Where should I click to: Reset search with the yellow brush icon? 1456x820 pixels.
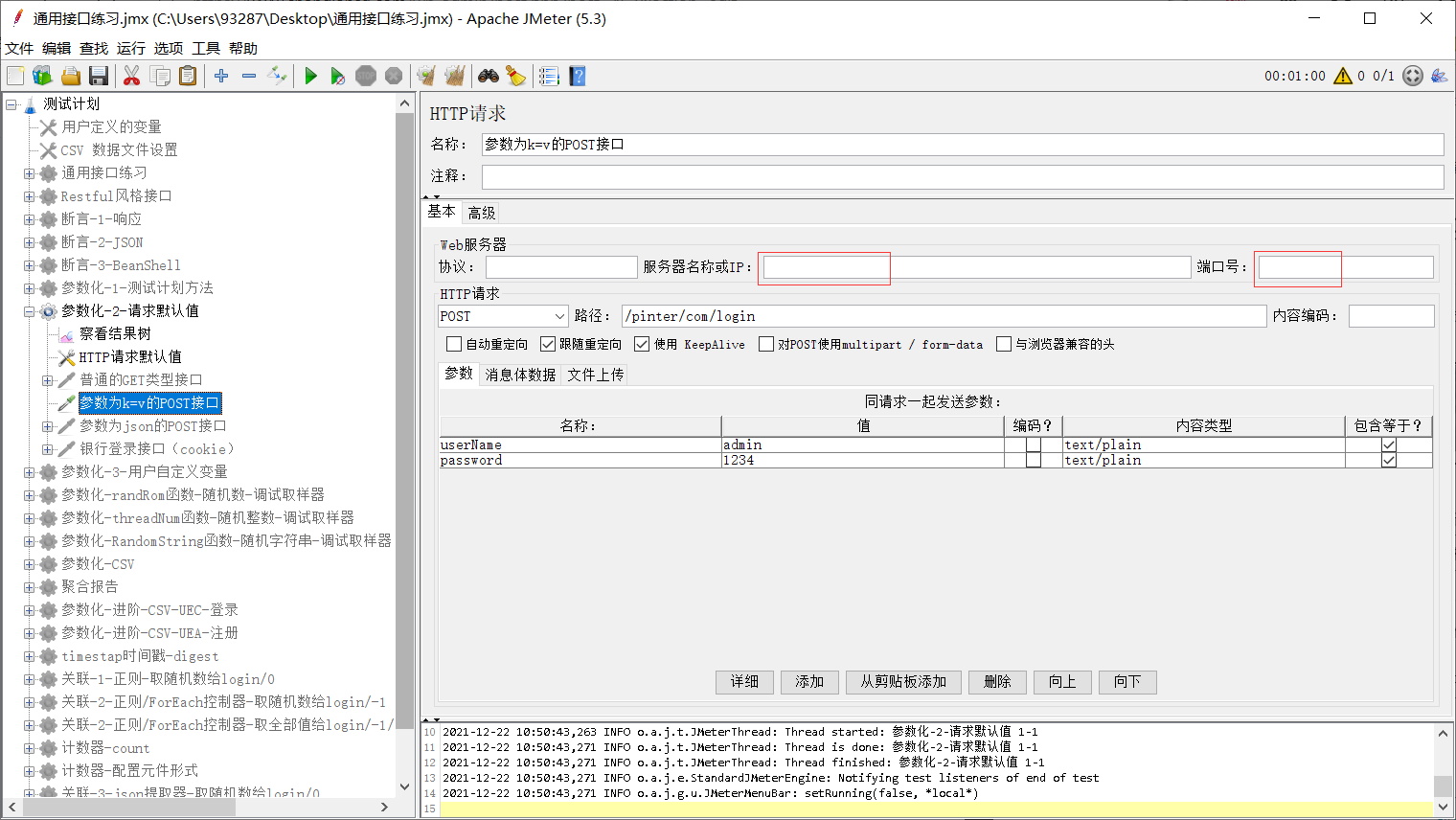pyautogui.click(x=515, y=76)
